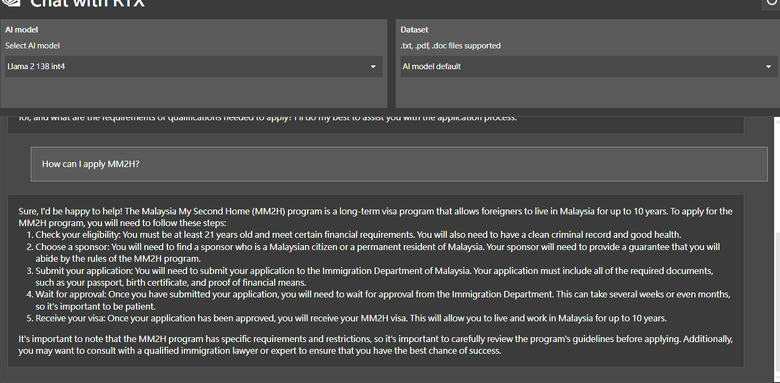Click the scrollbar track above the thumb

tap(777, 174)
